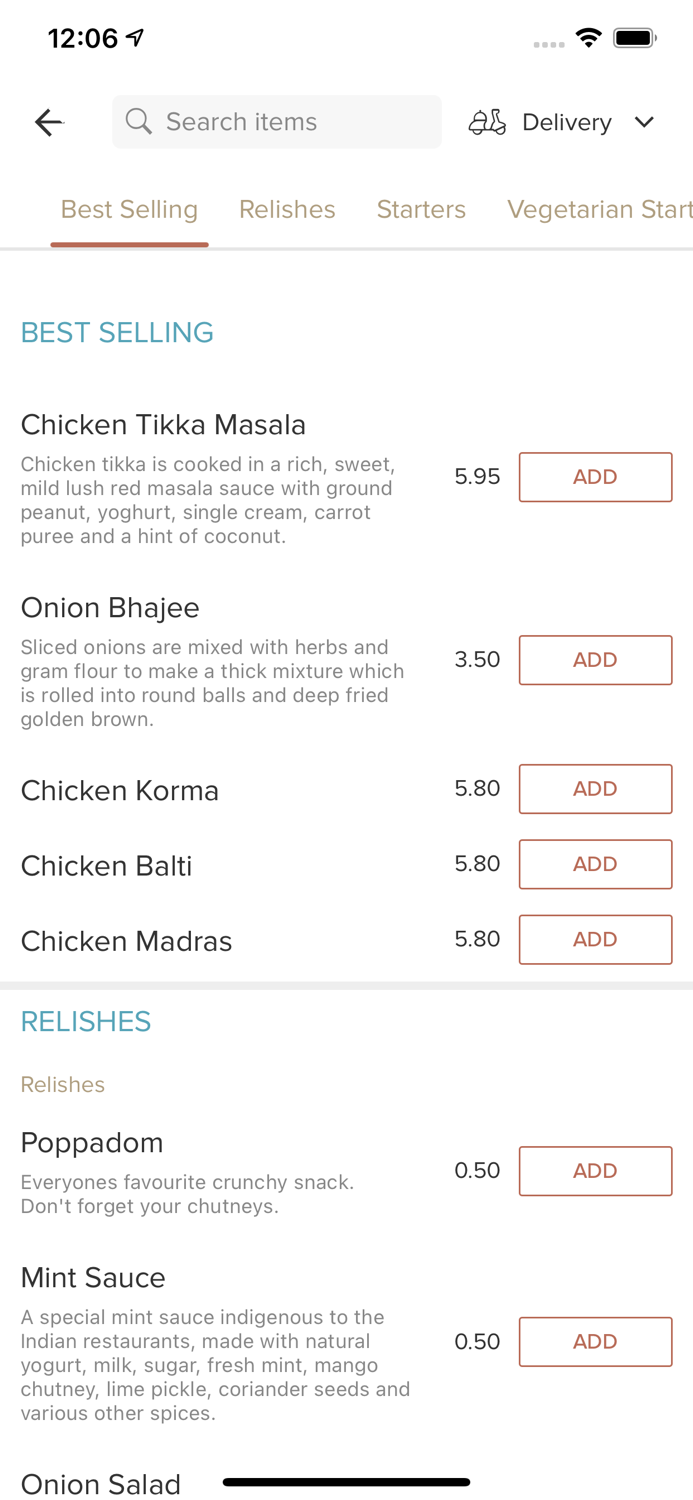
Task: Click the Search items input field
Action: (x=277, y=121)
